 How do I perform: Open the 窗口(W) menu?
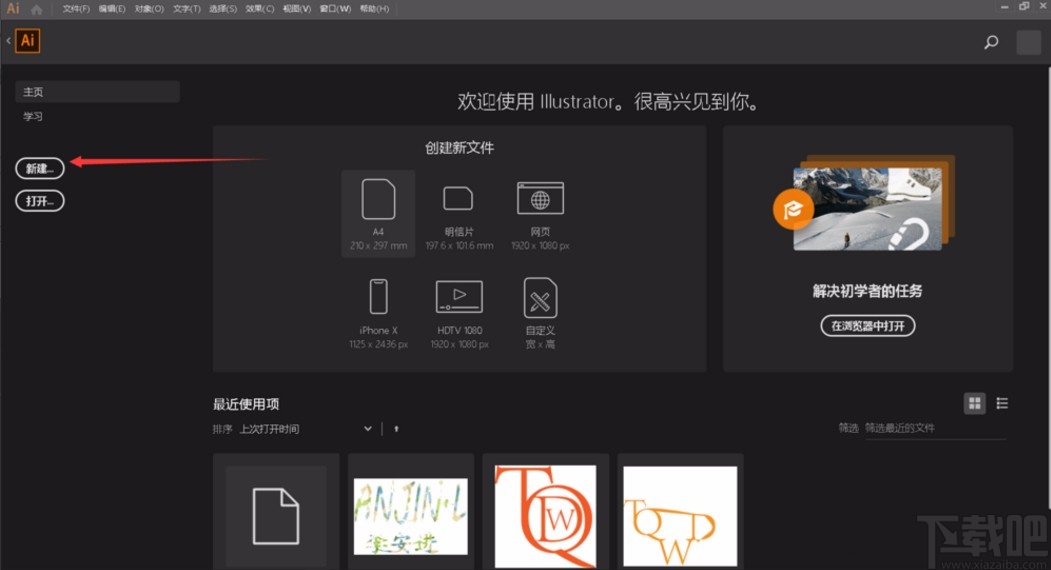click(335, 9)
